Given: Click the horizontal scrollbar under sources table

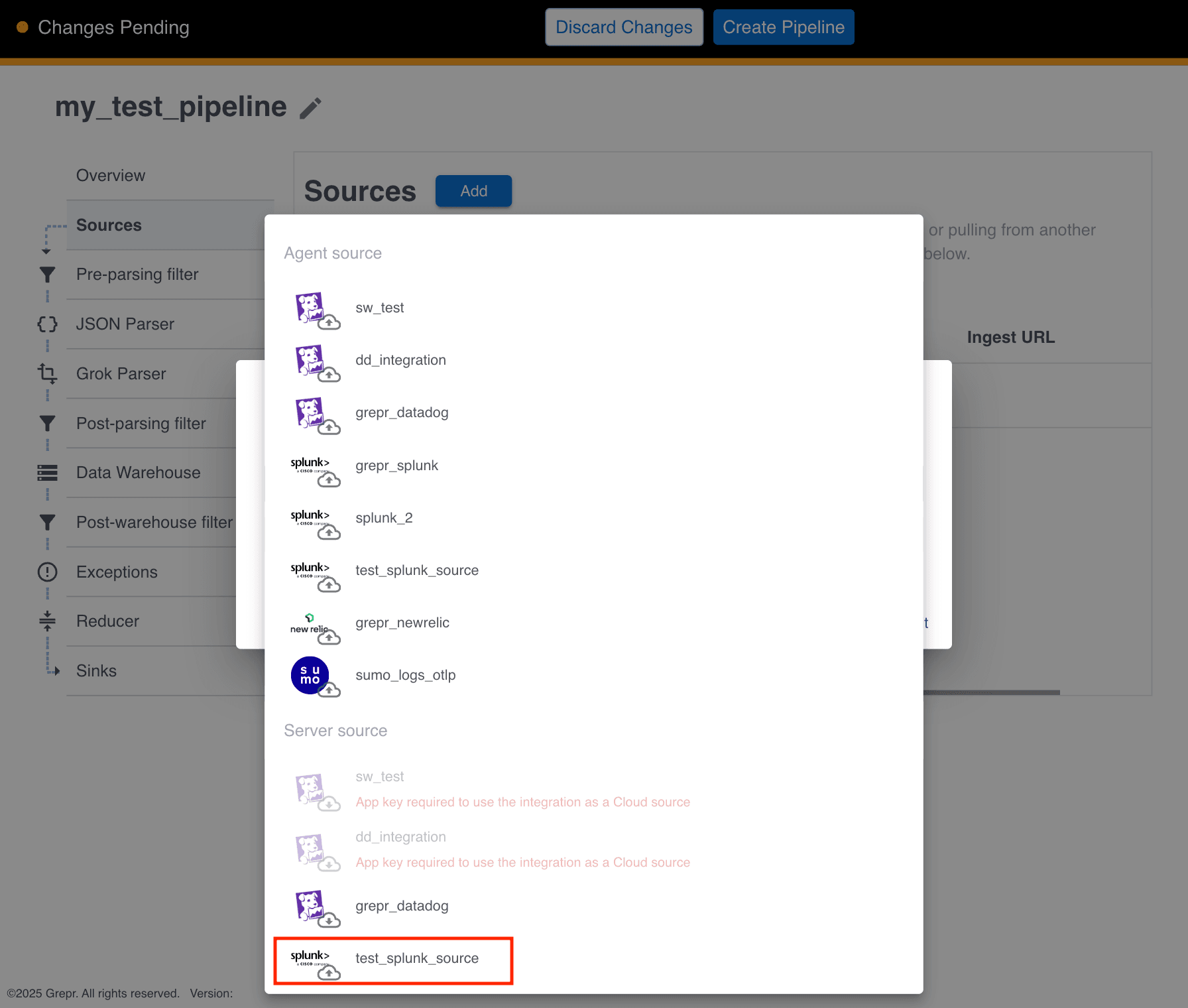Looking at the screenshot, I should [x=991, y=692].
